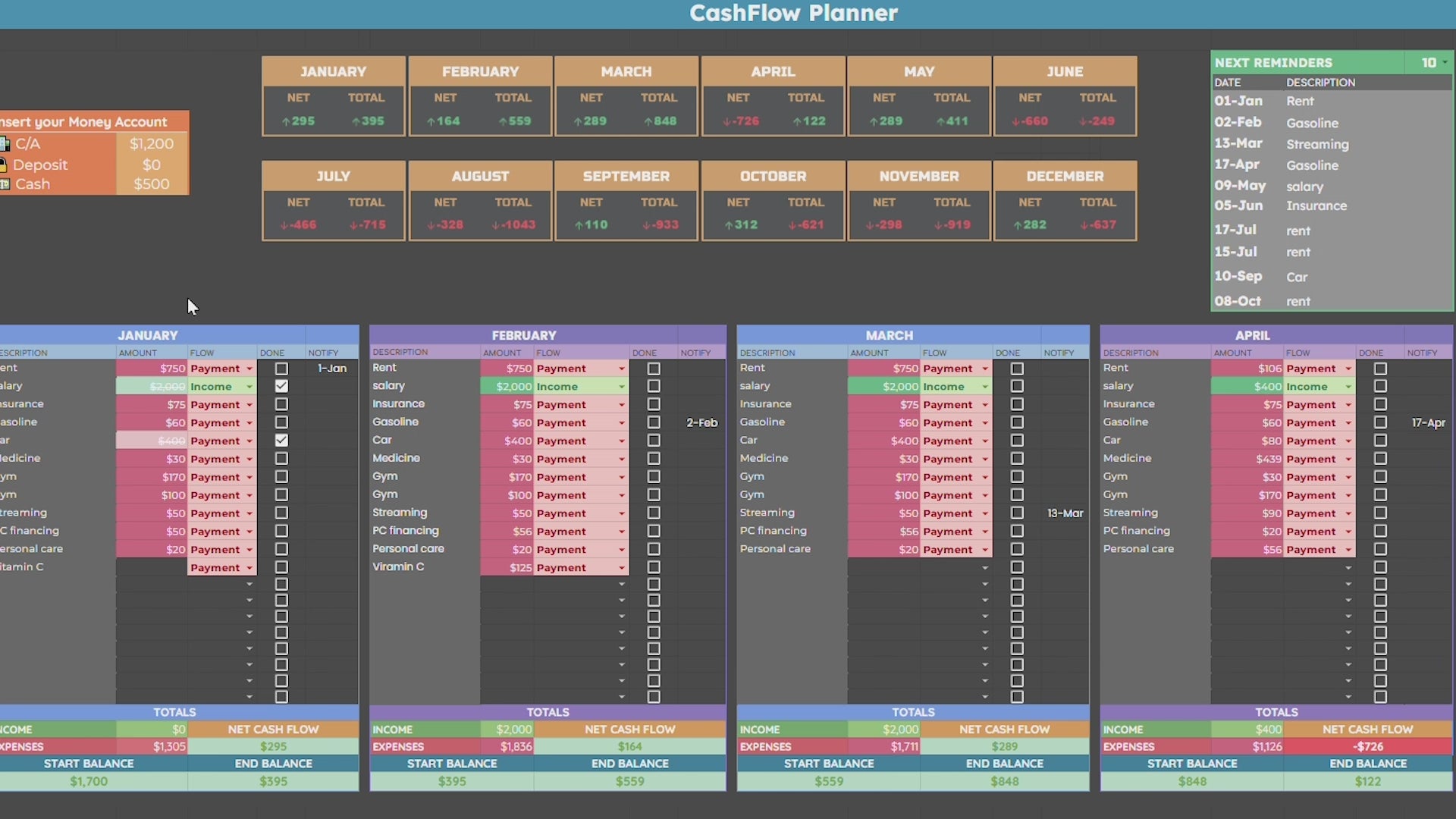The image size is (1456, 819).
Task: Click January's green up-arrow net 295
Action: (x=298, y=121)
